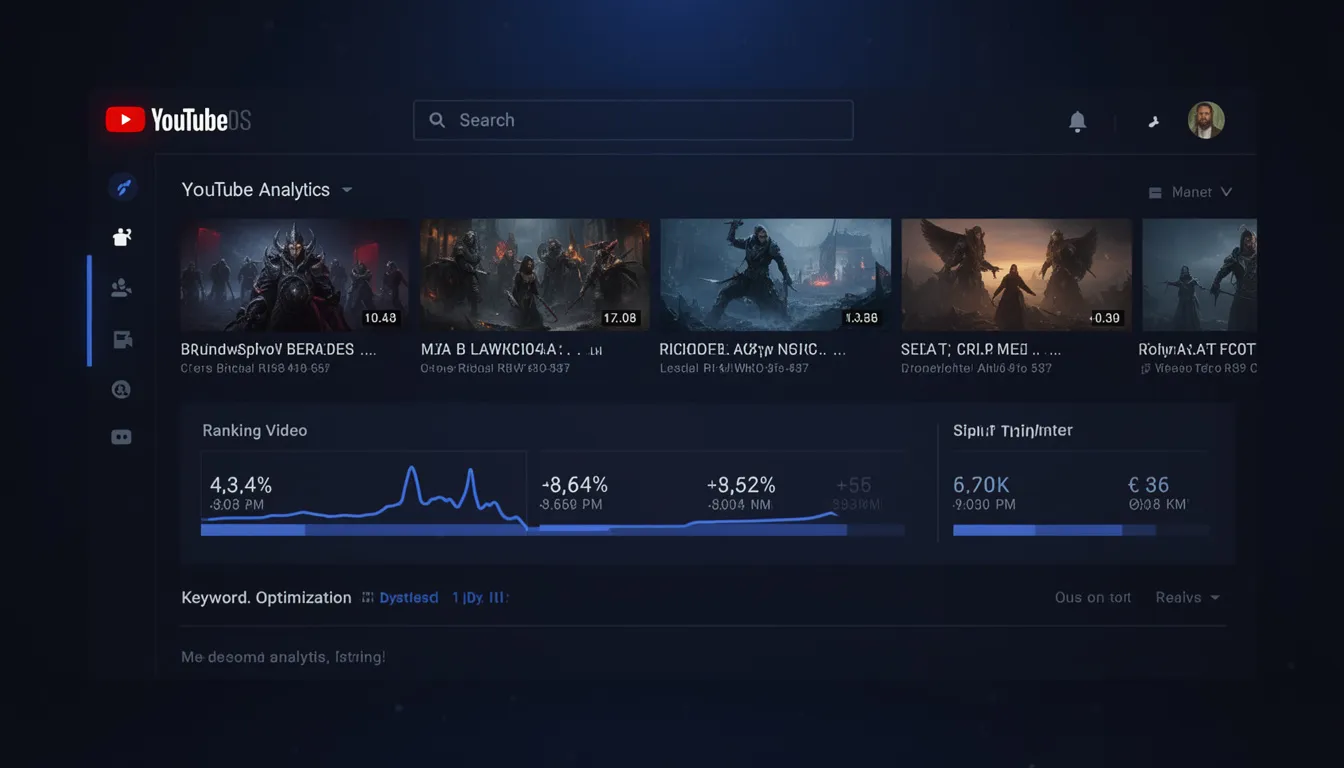Select the white presenter icon in the sidebar
This screenshot has width=1344, height=768.
tap(122, 237)
